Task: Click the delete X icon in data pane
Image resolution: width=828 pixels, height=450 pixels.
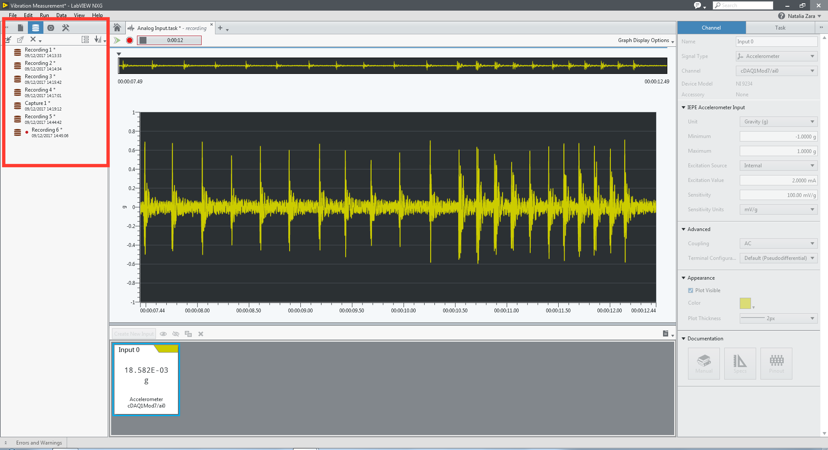Action: (33, 40)
